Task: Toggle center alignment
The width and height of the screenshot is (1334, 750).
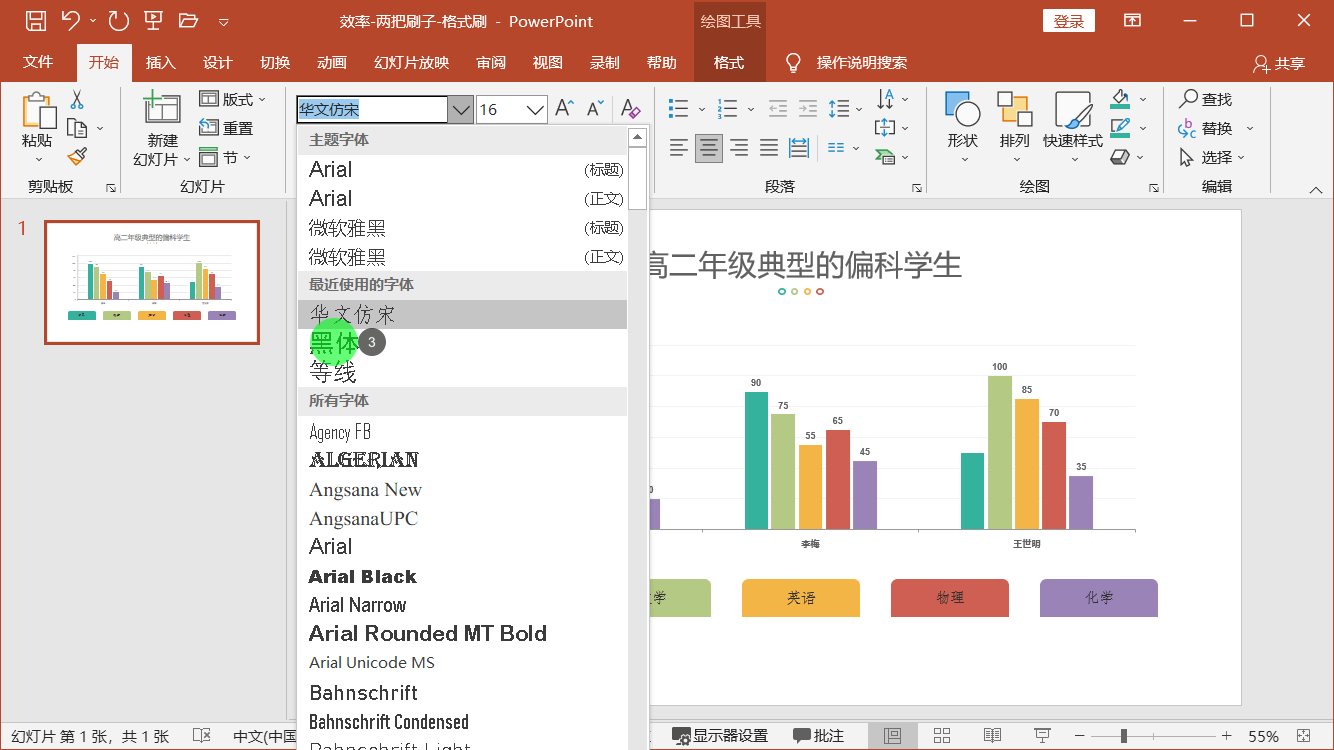Action: (709, 148)
